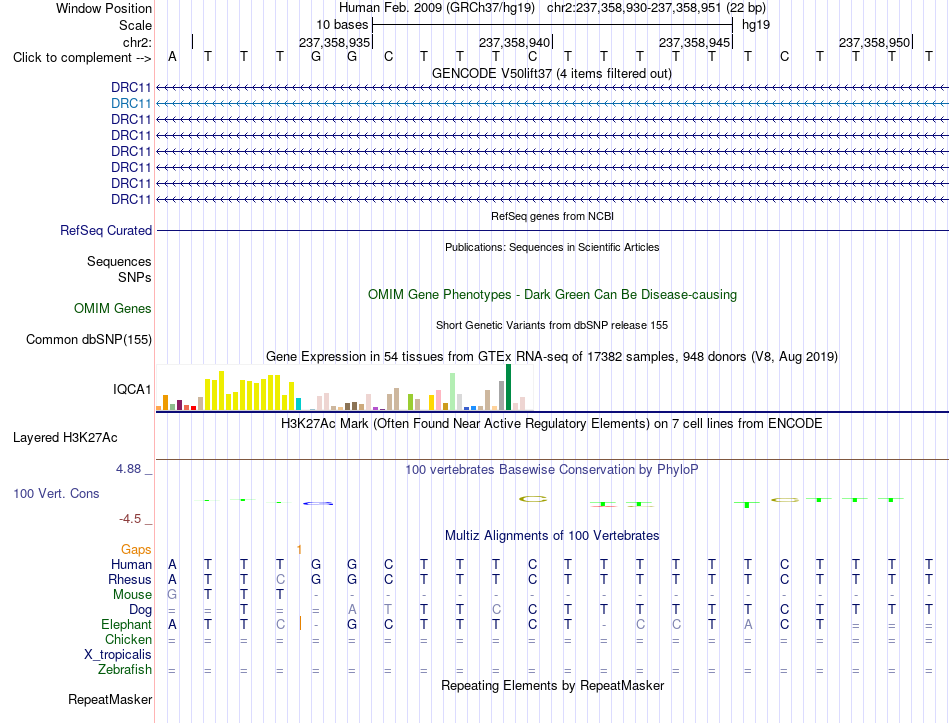Select the Layered H3K27Ac track label
The height and width of the screenshot is (723, 950).
click(x=65, y=438)
